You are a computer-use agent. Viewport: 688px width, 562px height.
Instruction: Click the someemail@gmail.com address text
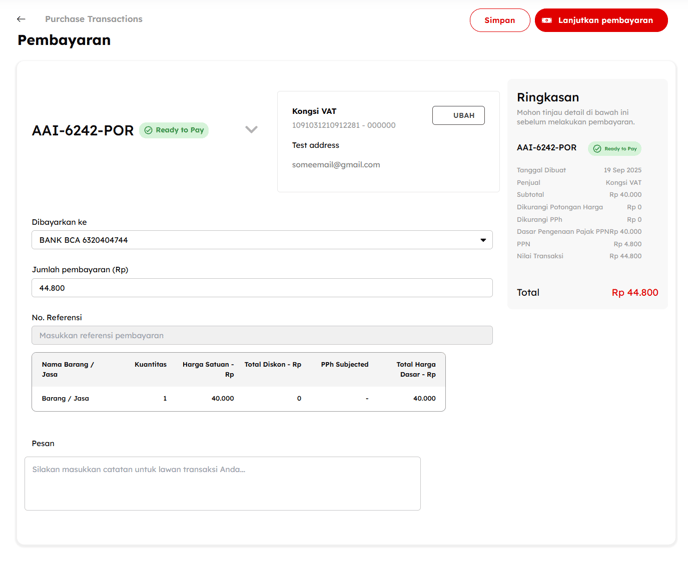point(336,165)
